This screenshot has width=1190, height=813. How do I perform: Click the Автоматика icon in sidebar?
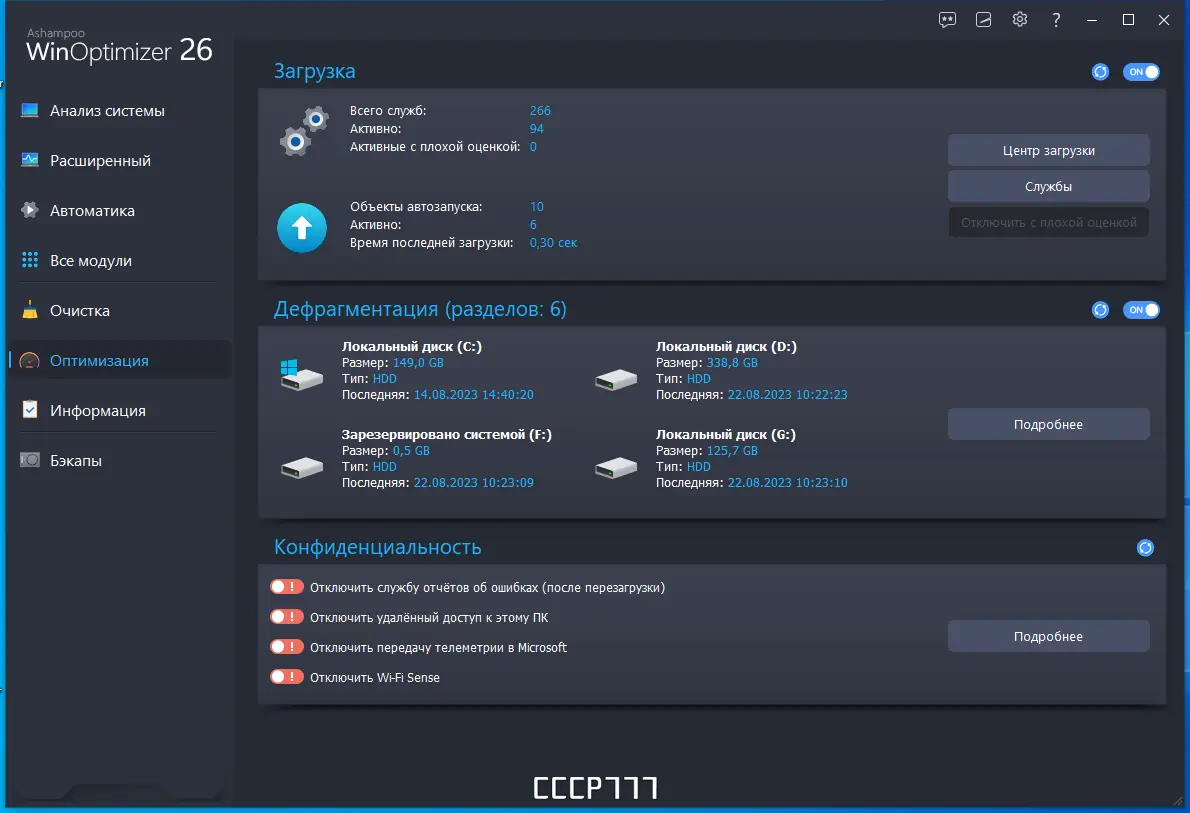(x=30, y=210)
